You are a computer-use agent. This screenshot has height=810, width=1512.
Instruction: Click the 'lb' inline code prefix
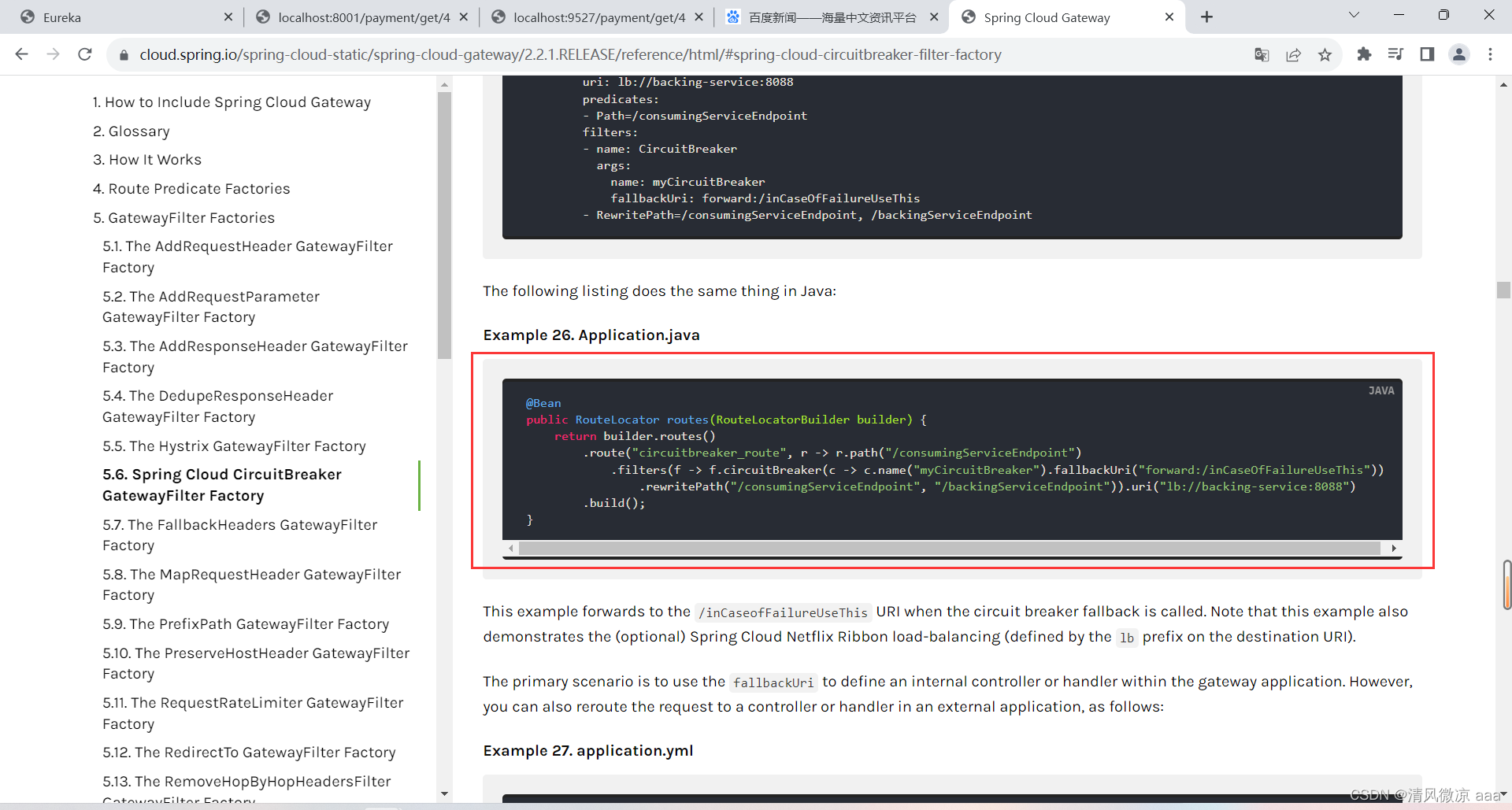click(x=1127, y=638)
